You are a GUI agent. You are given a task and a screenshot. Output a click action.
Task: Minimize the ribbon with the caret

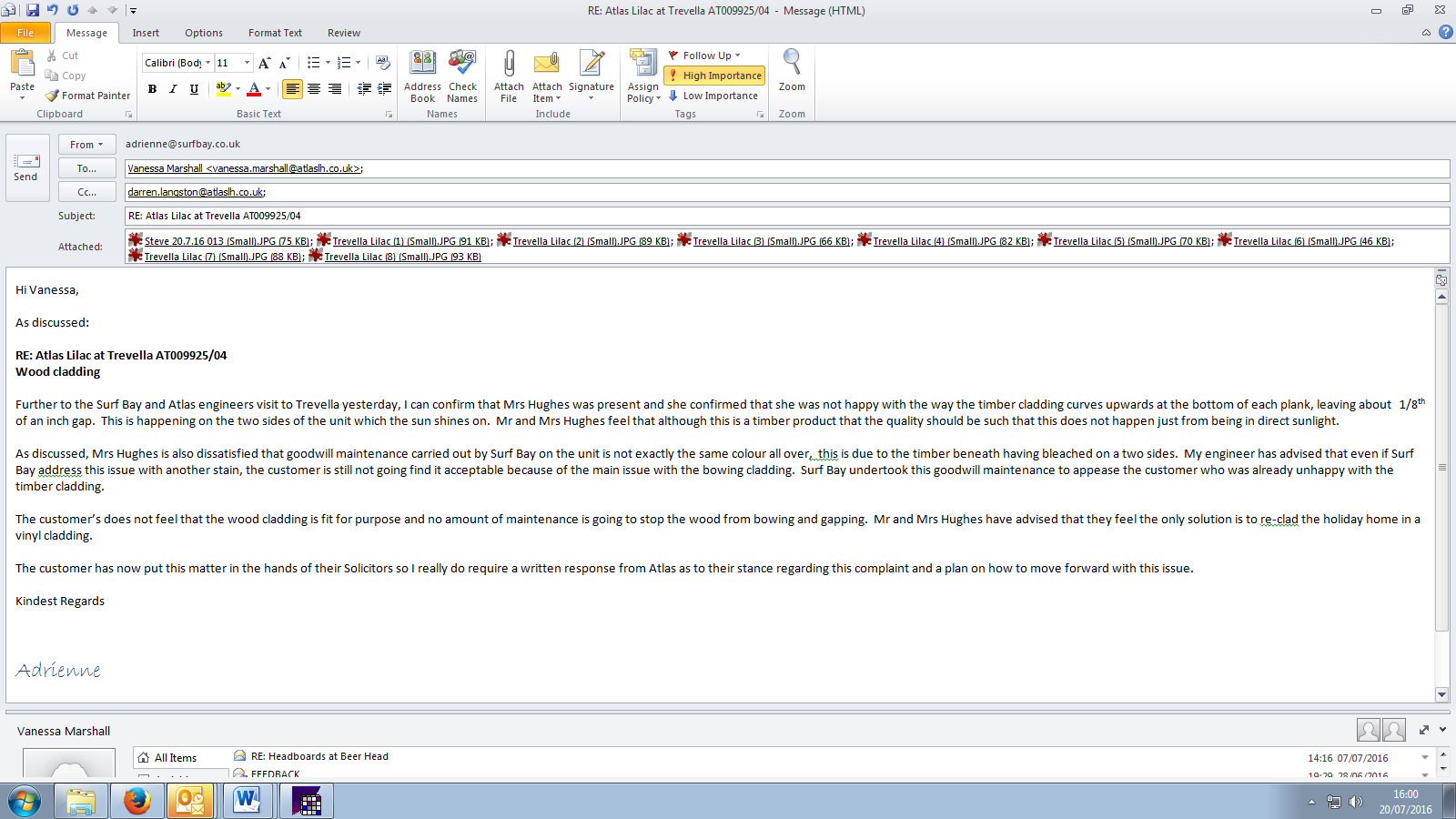click(1426, 33)
